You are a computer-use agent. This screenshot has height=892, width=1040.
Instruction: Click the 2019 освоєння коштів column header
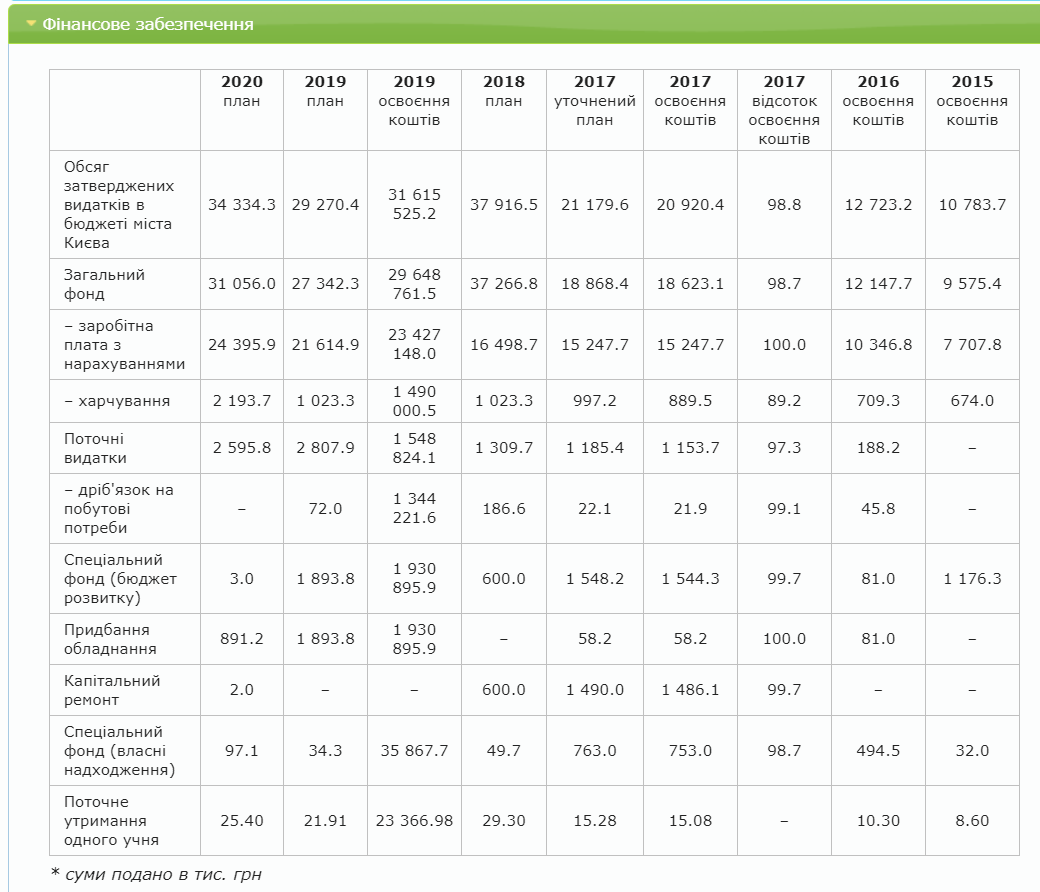click(x=414, y=100)
